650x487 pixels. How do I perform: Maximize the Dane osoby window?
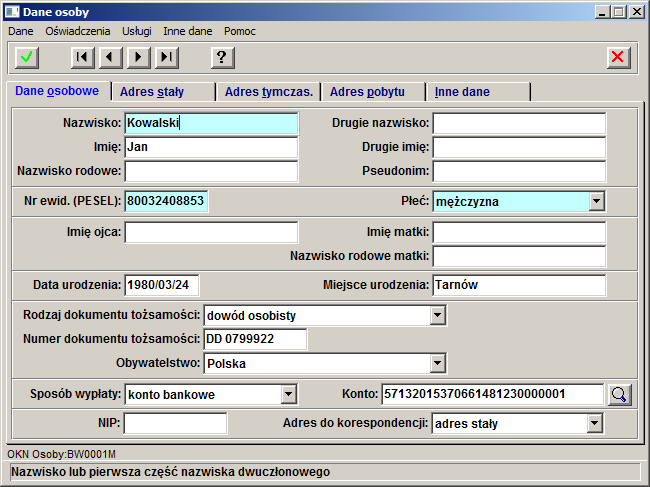click(x=618, y=12)
